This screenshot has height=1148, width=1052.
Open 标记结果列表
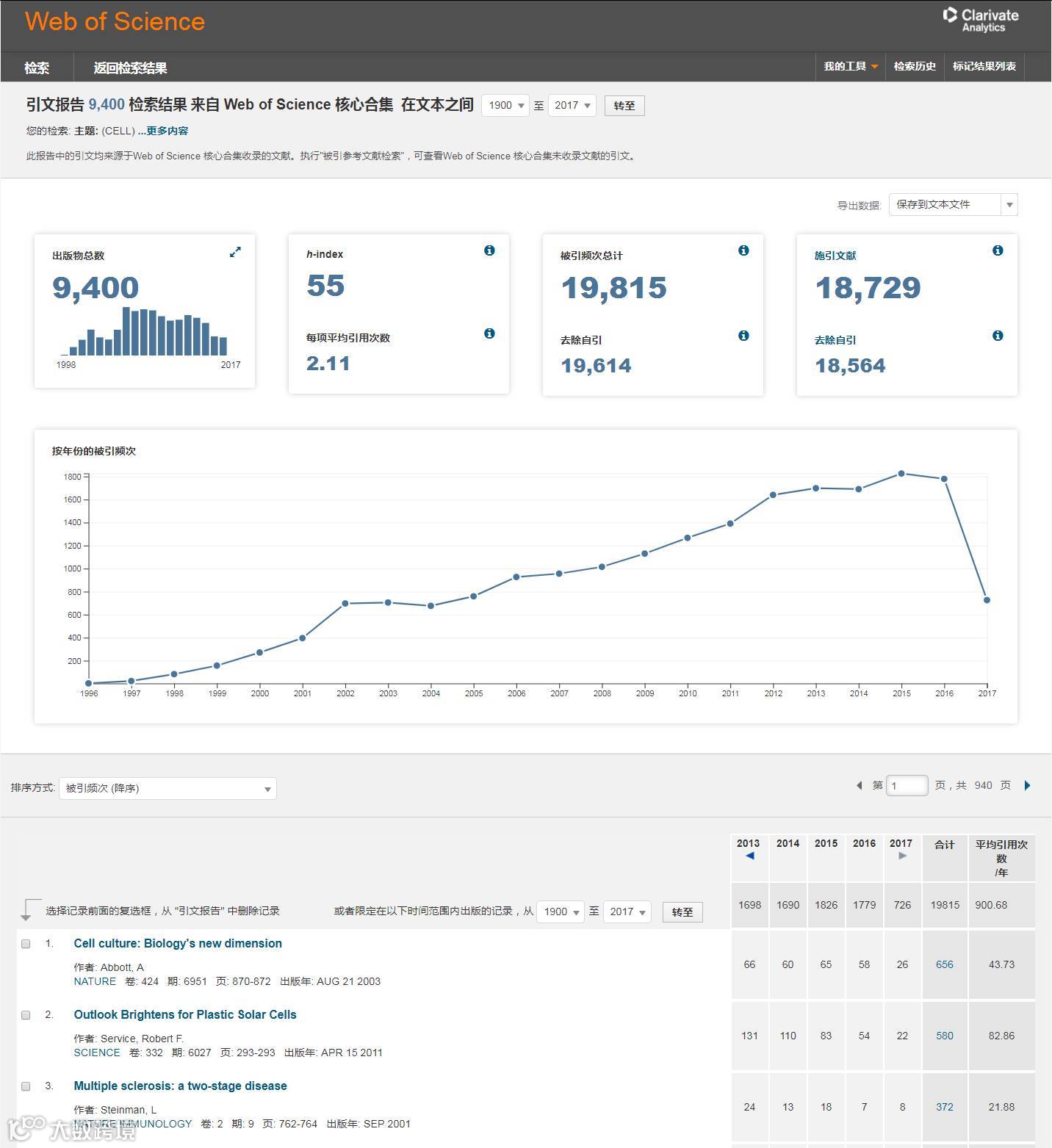[x=984, y=66]
